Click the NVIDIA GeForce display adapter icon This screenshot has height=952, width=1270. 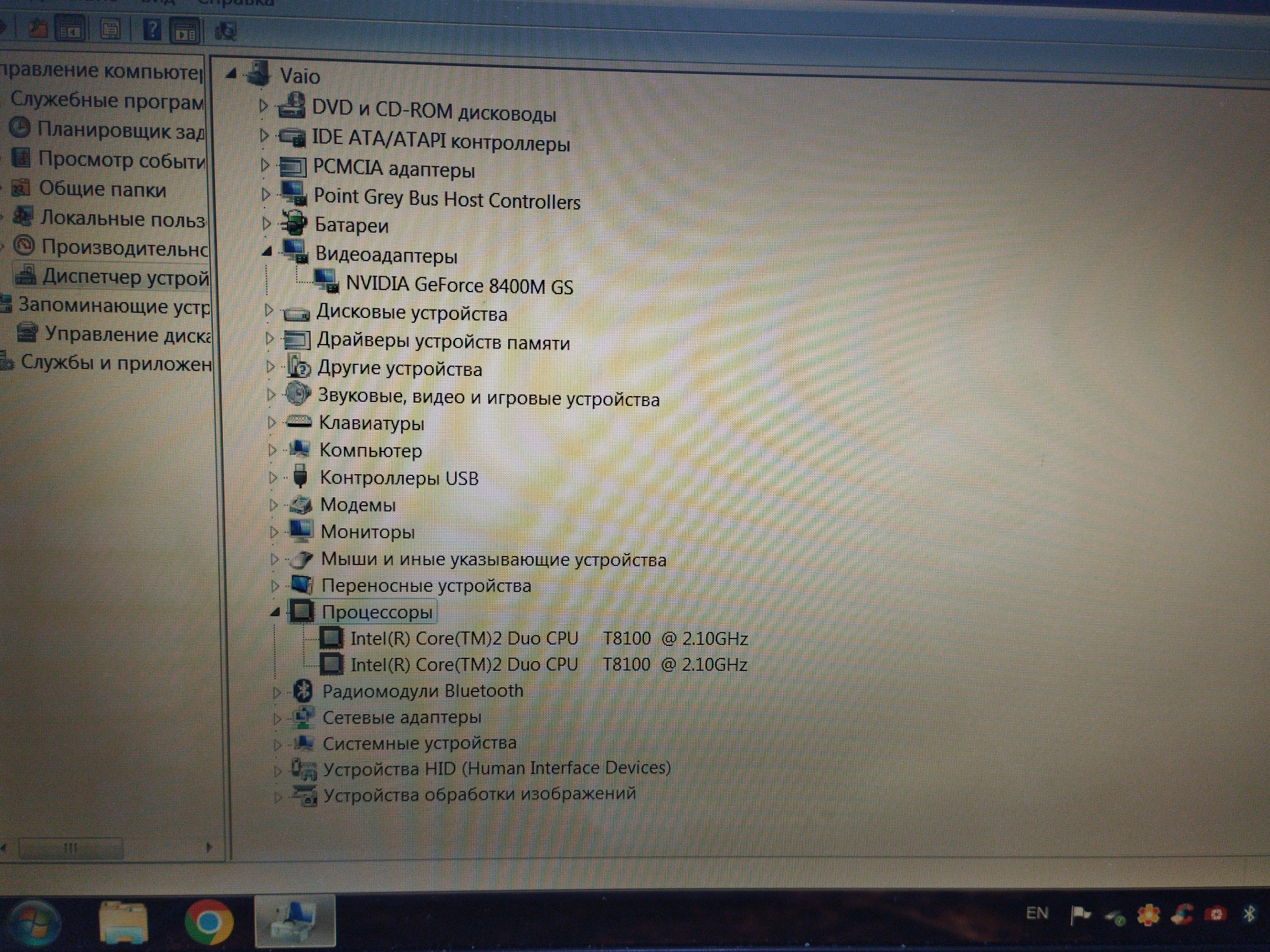tap(327, 281)
